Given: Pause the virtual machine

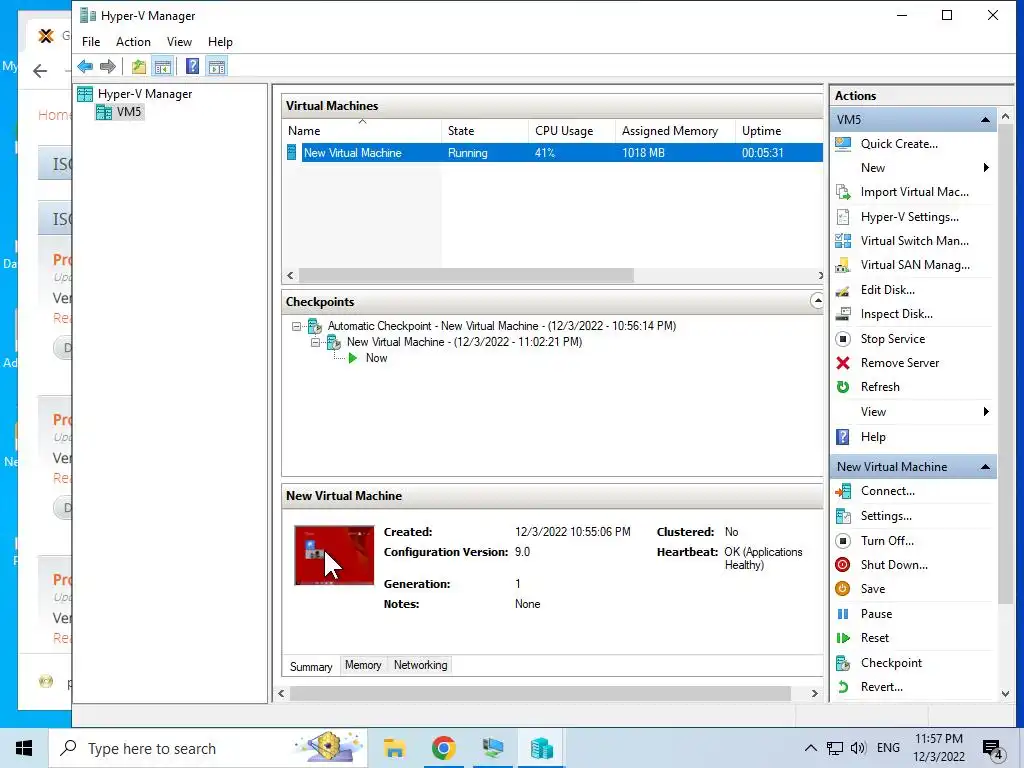Looking at the screenshot, I should pos(875,614).
